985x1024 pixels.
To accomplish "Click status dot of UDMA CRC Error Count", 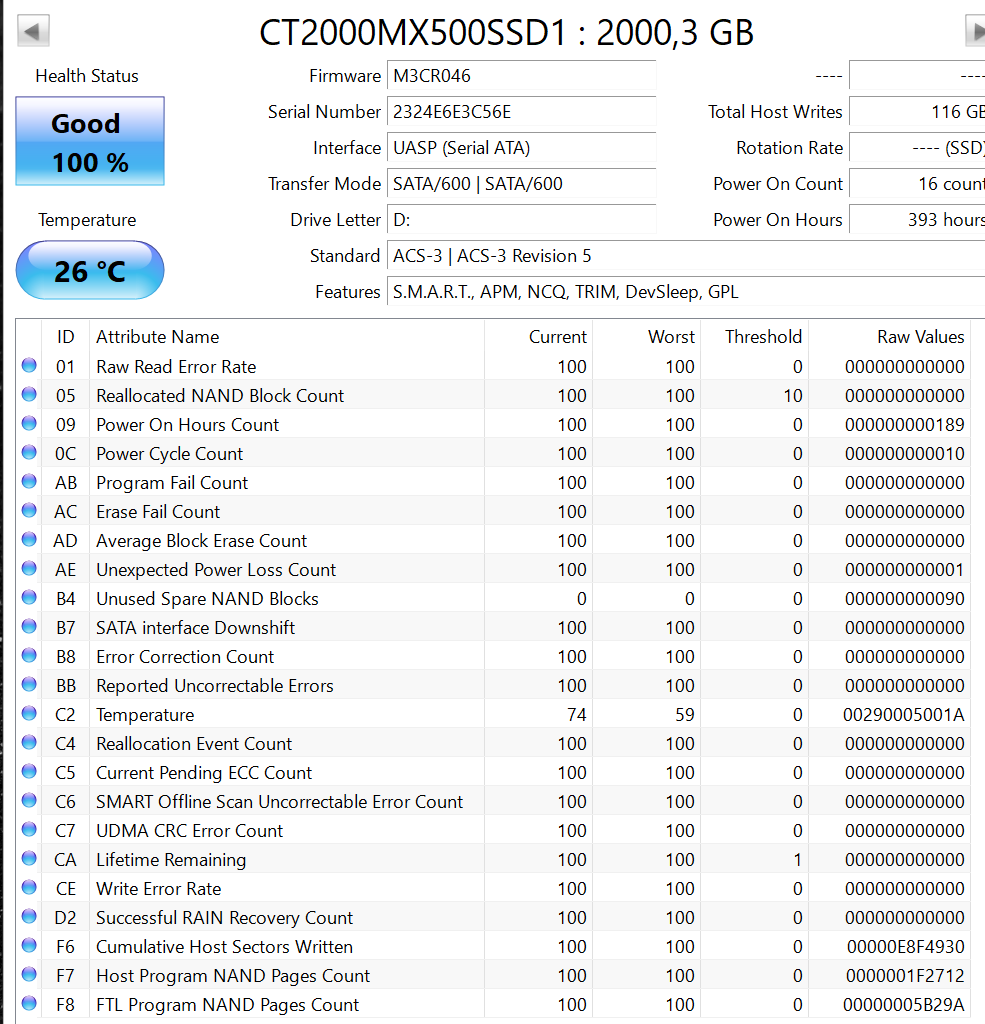I will (x=29, y=829).
